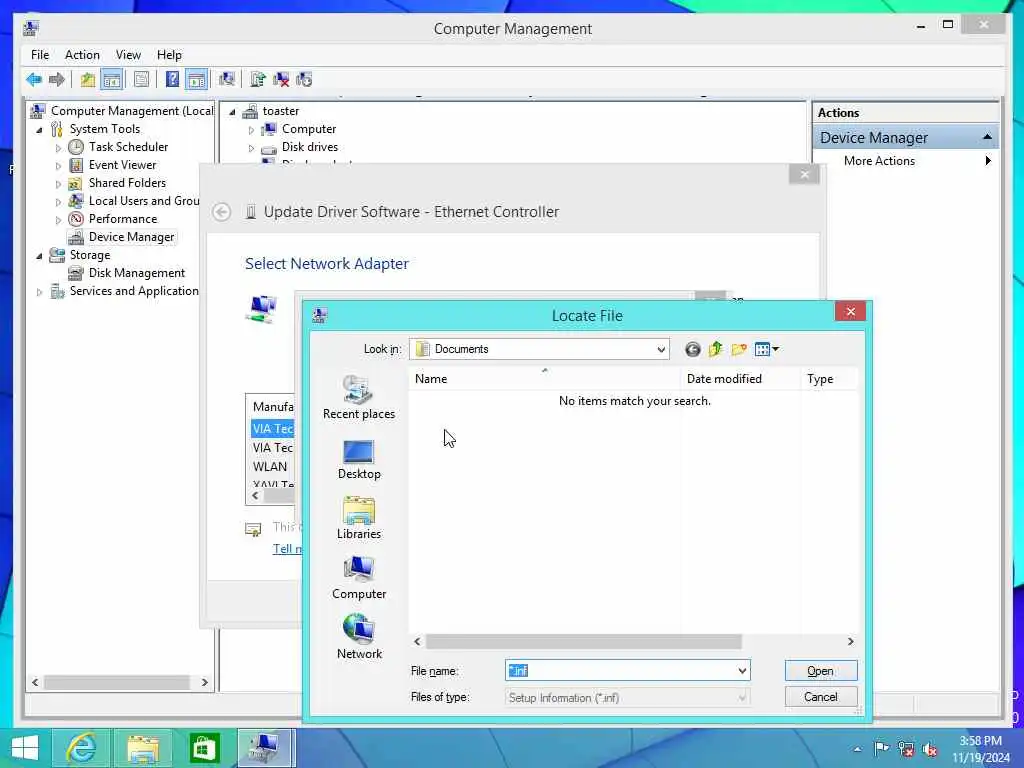The height and width of the screenshot is (768, 1024).
Task: Select Recent places in Locate File sidebar
Action: (x=359, y=398)
